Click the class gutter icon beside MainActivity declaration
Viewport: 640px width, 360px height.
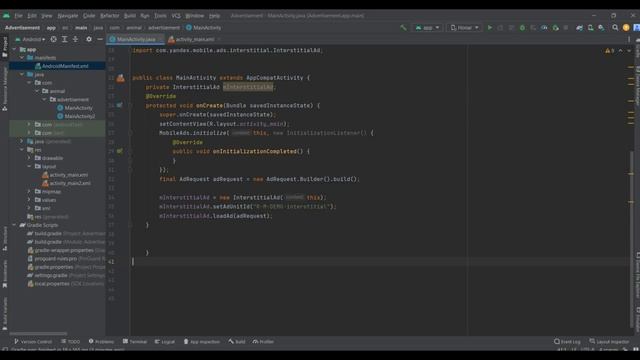tap(120, 78)
